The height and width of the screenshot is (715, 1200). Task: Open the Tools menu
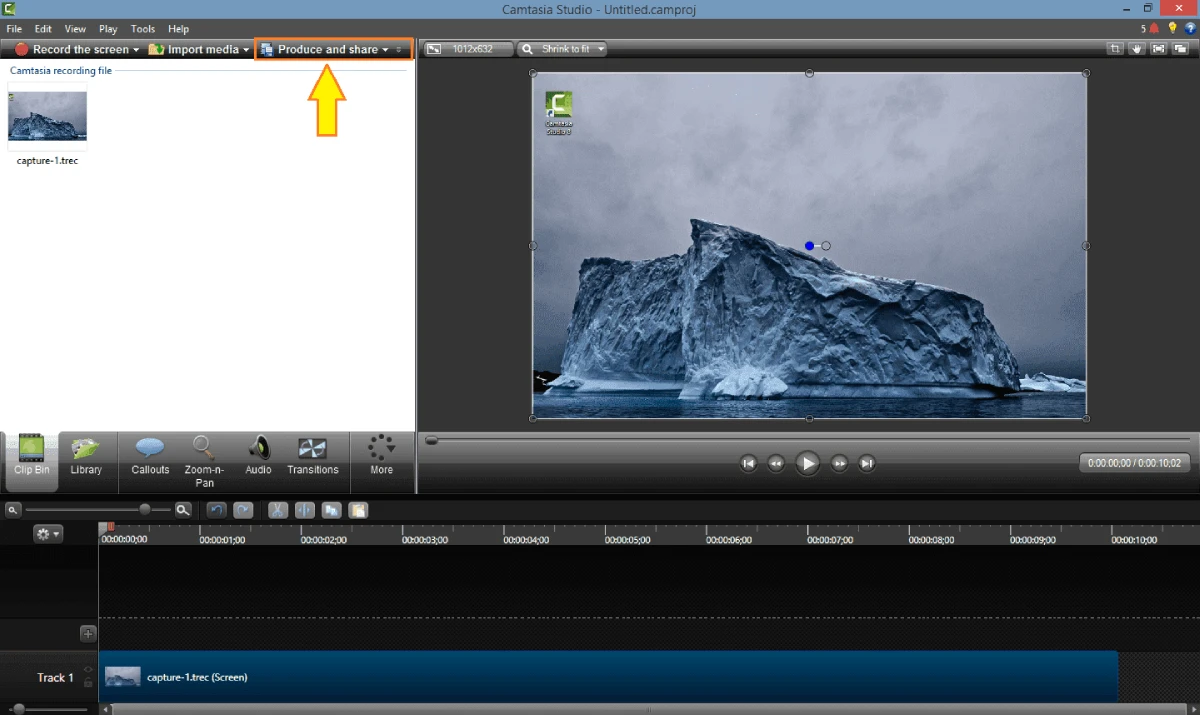tap(143, 29)
